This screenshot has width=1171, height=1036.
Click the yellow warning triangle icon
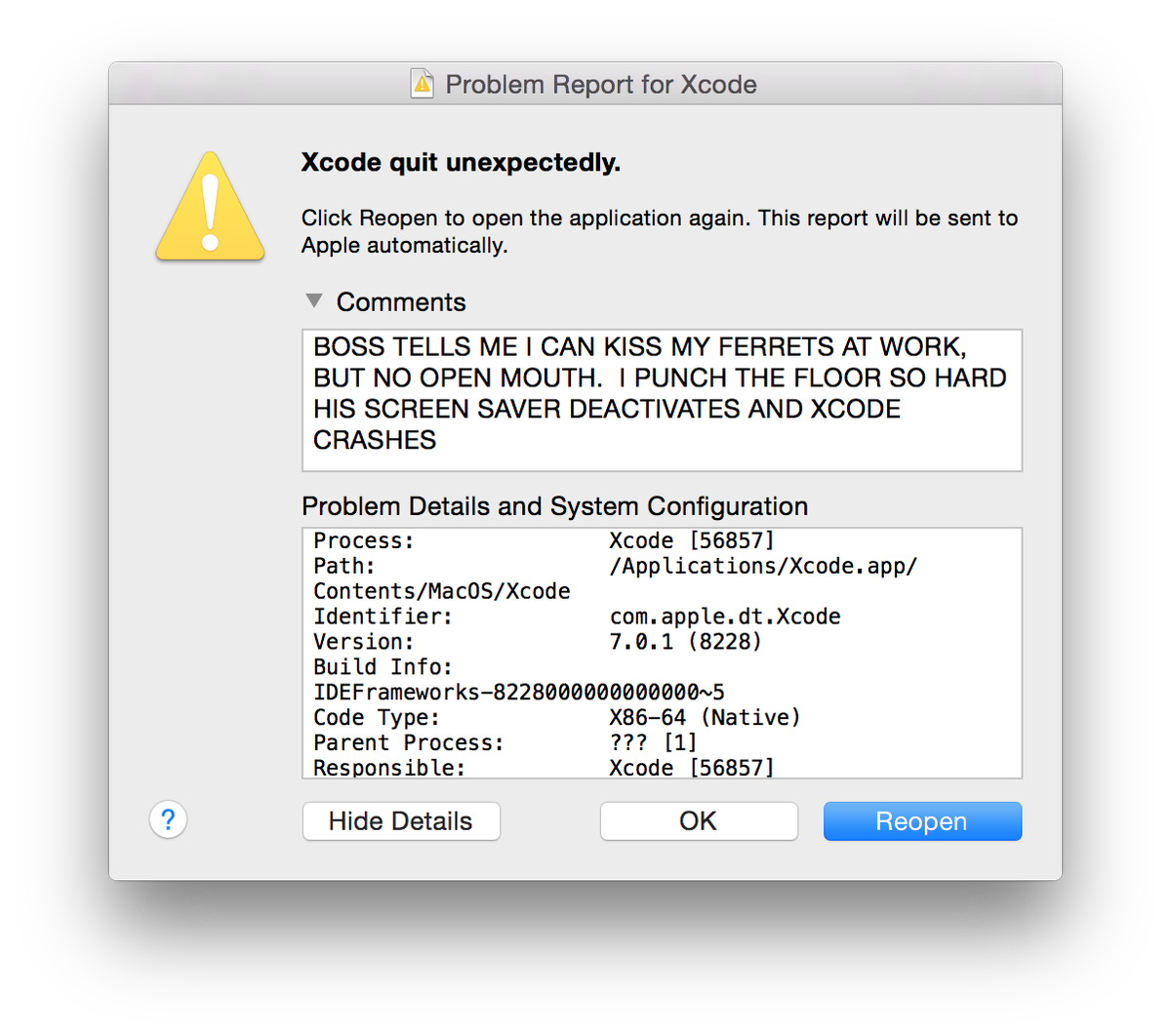click(x=210, y=208)
